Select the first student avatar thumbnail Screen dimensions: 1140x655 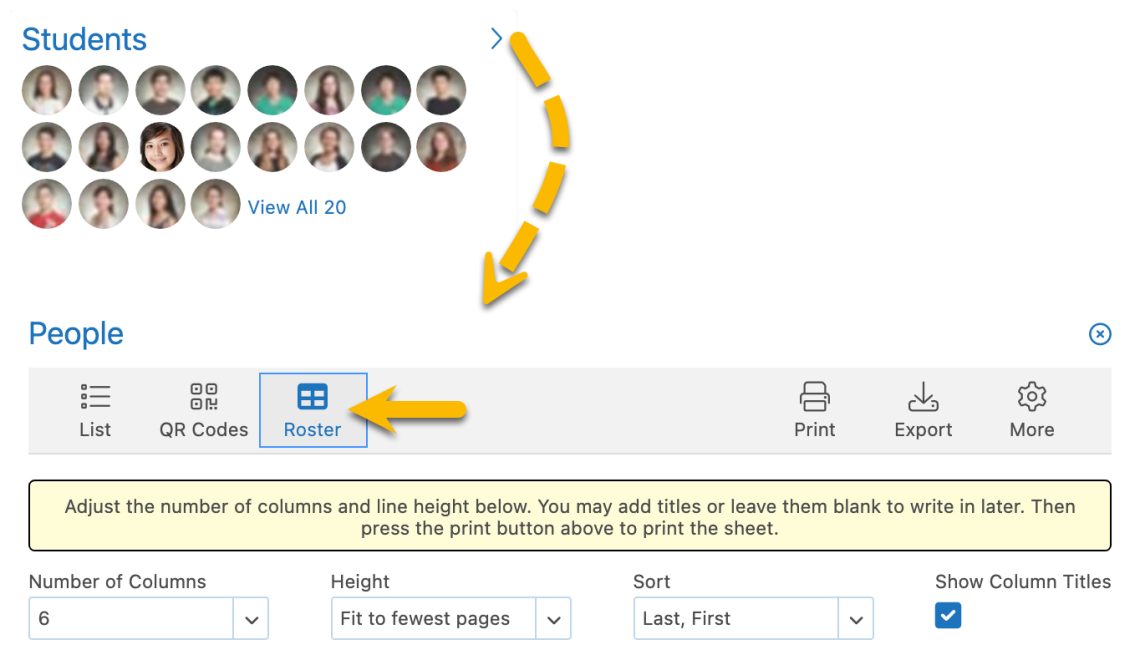pyautogui.click(x=47, y=90)
